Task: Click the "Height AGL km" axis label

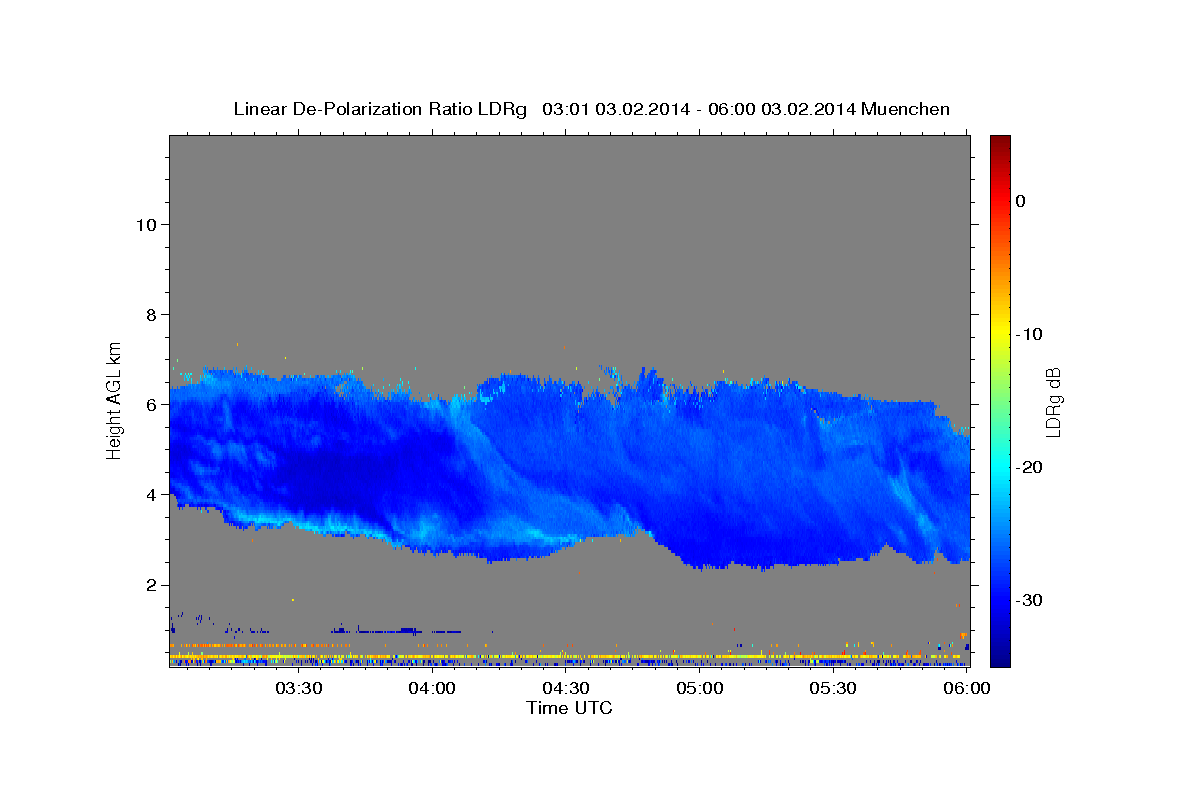Action: pyautogui.click(x=115, y=400)
